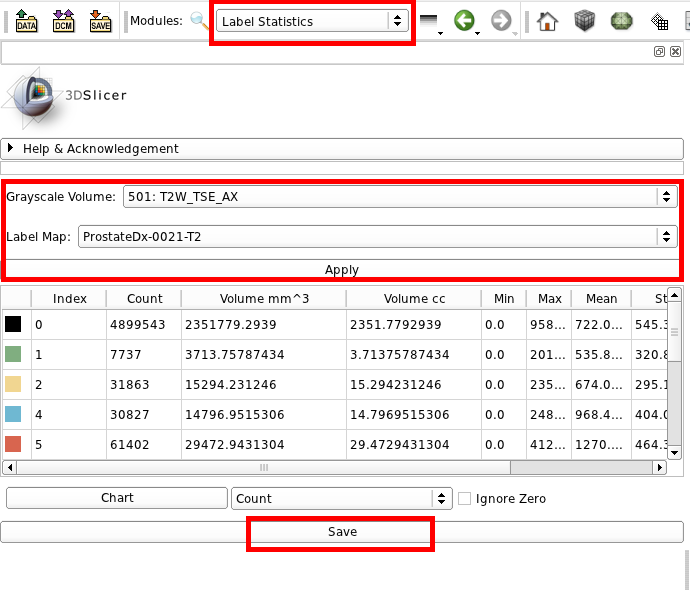Click the yellow color swatch for label 2
Screen dimensions: 690x604
(13, 384)
